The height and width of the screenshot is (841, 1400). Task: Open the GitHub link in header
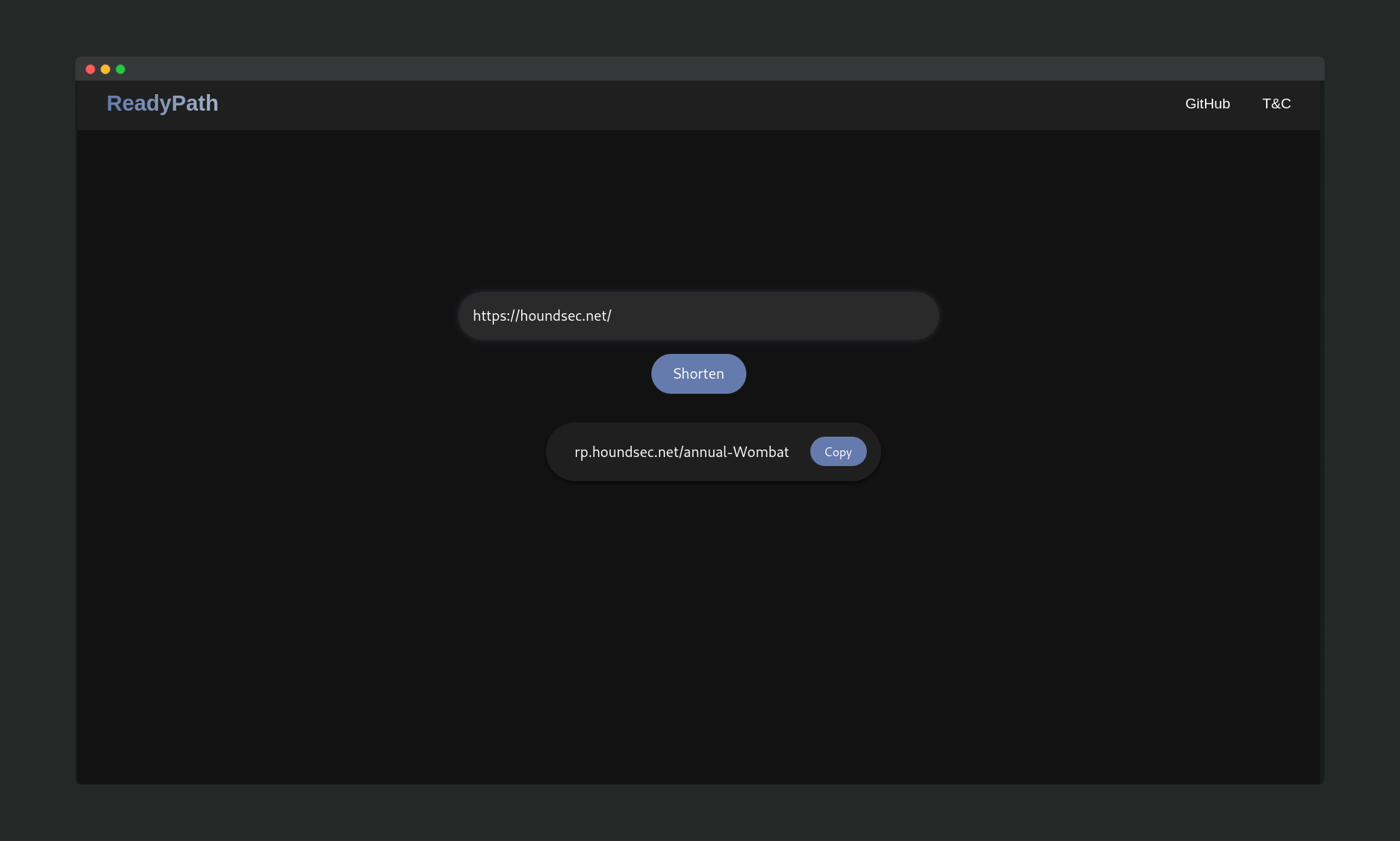point(1207,104)
